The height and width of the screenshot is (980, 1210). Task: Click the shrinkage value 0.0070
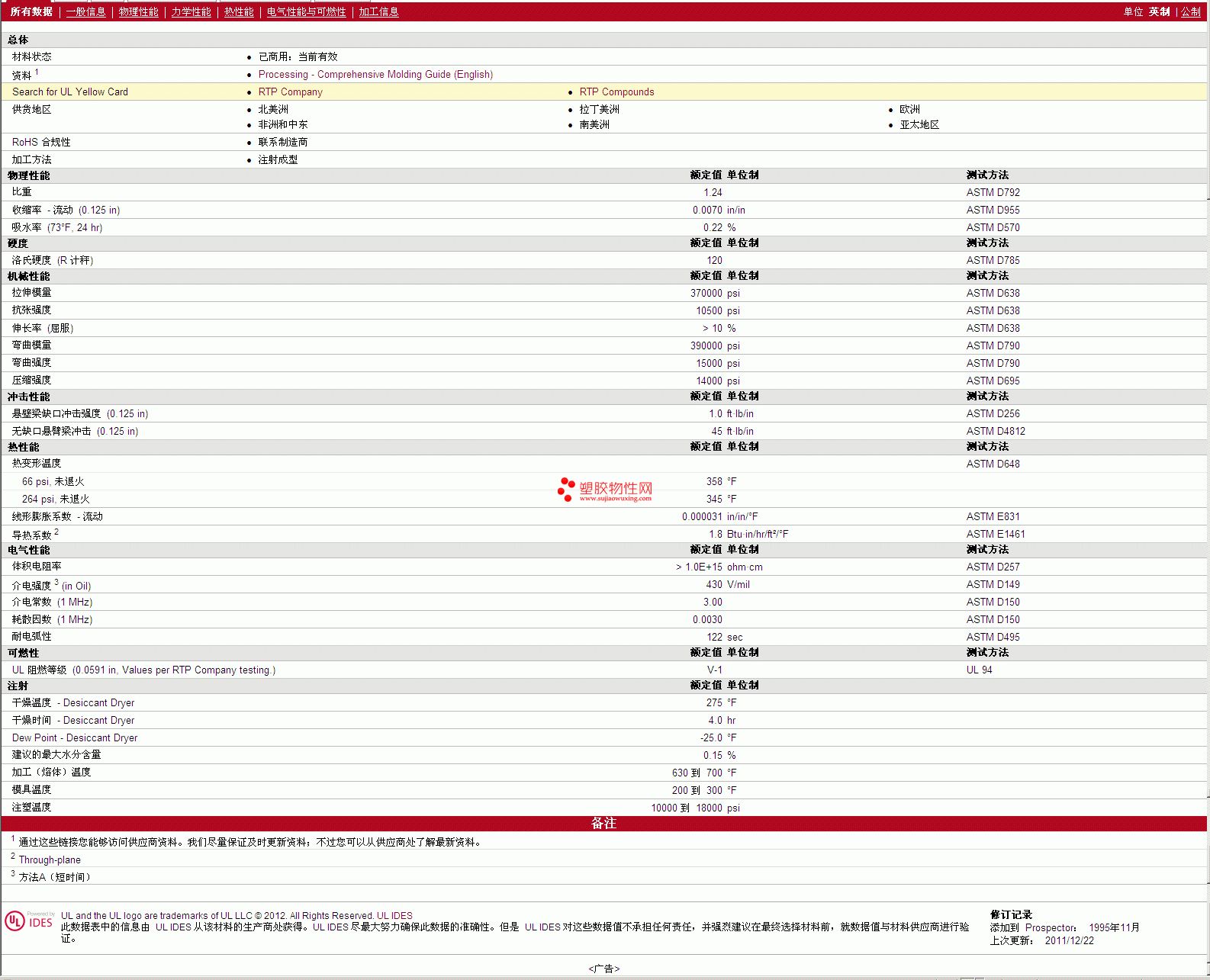[x=707, y=210]
